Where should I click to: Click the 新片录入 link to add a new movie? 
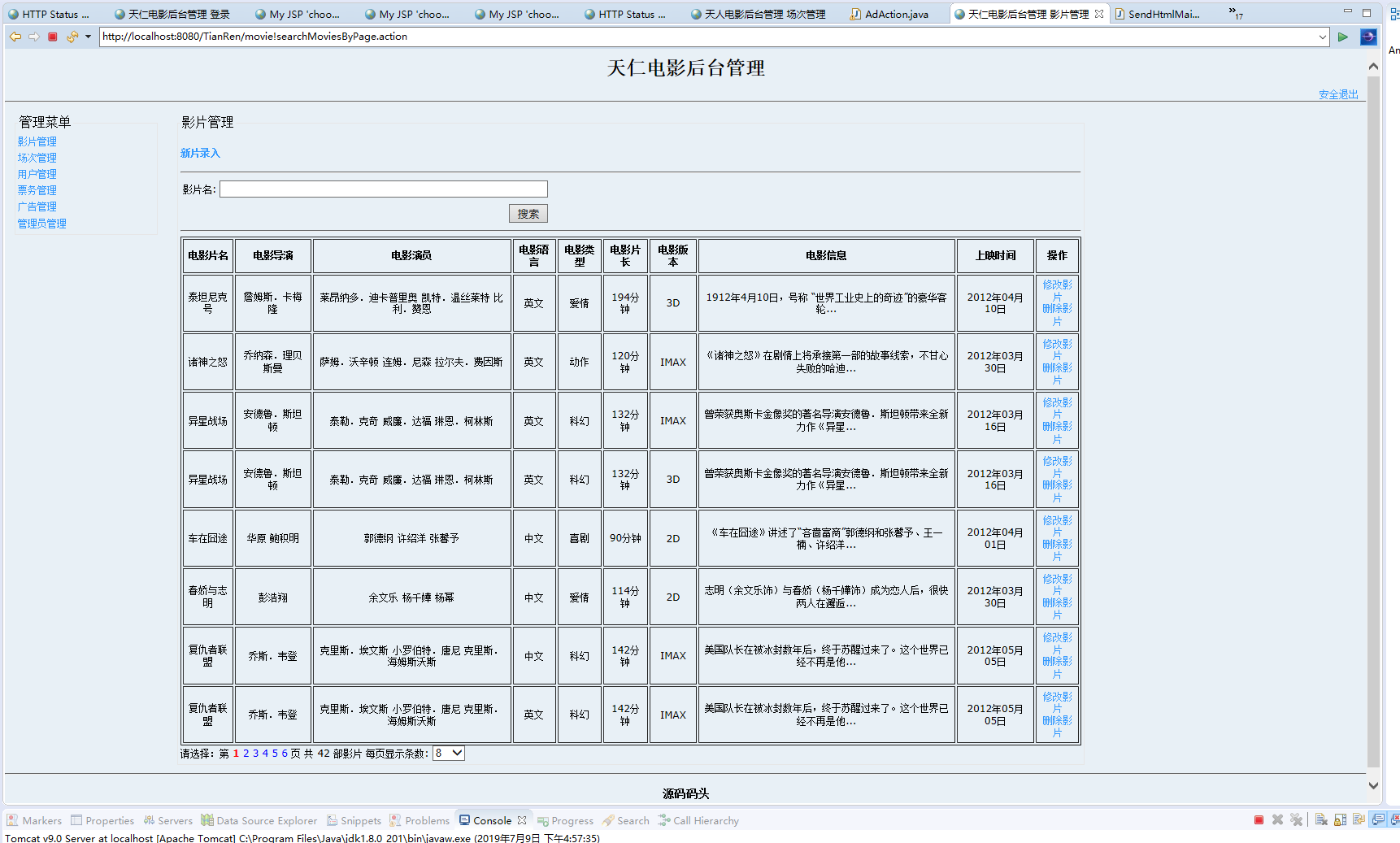coord(199,153)
